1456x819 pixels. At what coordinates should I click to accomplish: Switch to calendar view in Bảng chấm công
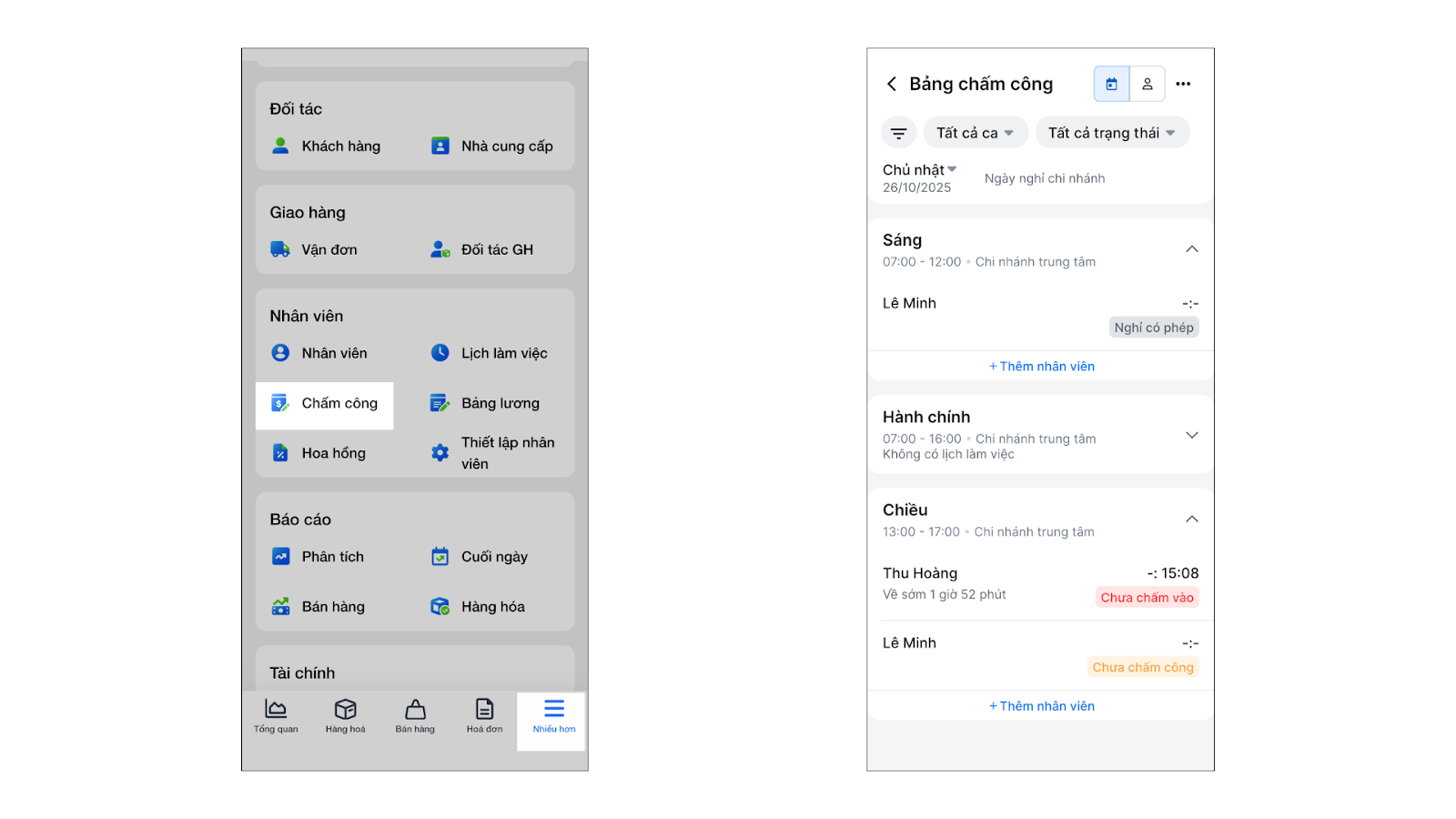(x=1112, y=84)
